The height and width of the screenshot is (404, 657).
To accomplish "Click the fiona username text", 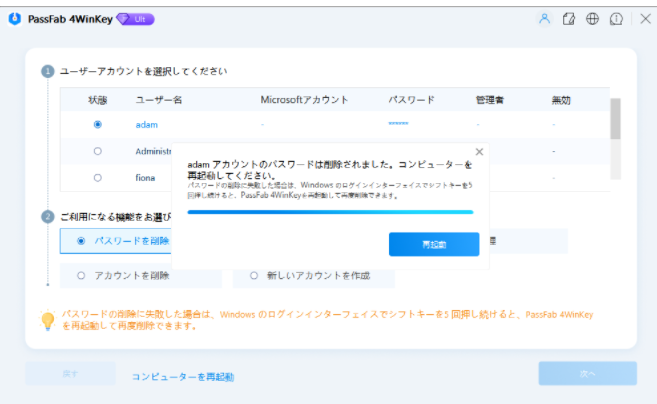I will (145, 178).
